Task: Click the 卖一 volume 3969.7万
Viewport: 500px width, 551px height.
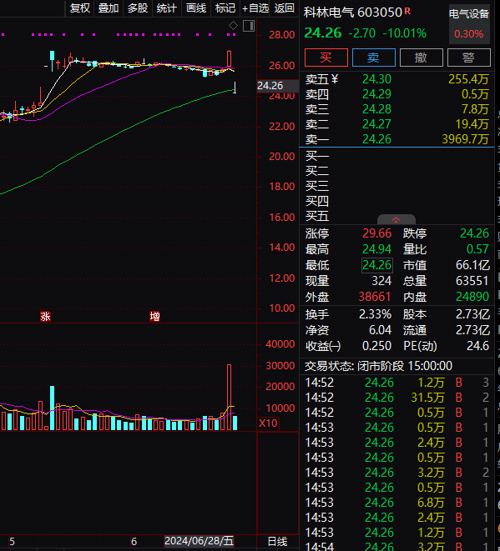Action: coord(465,140)
